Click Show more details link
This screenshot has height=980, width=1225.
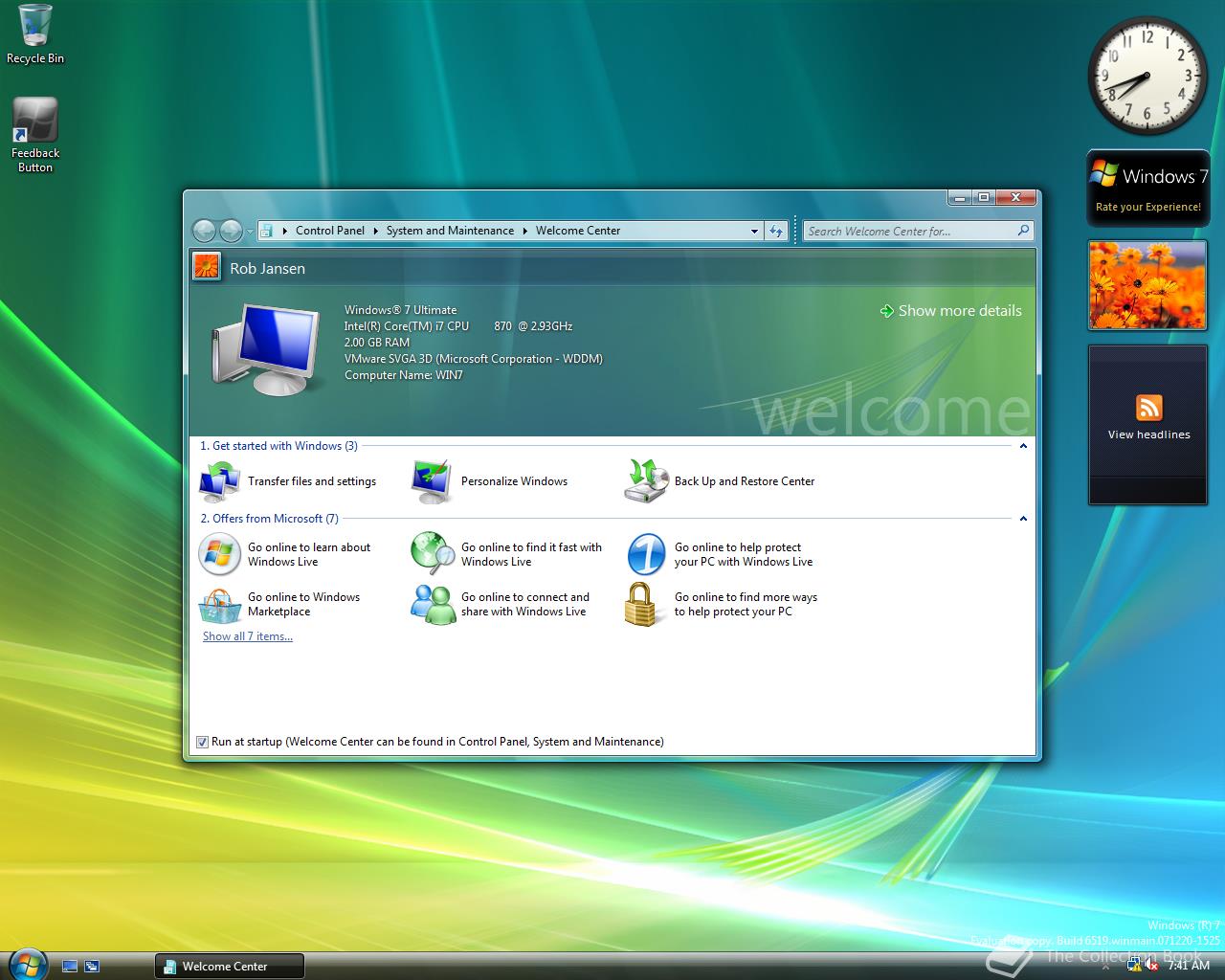(950, 311)
